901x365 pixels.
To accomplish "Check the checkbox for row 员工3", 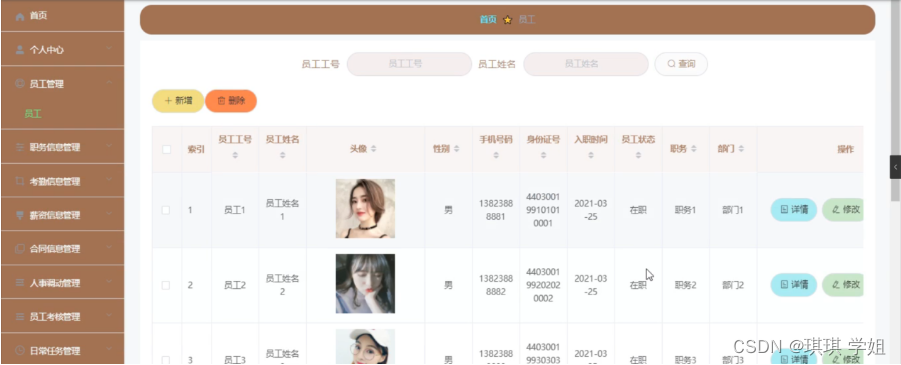I will (x=166, y=360).
